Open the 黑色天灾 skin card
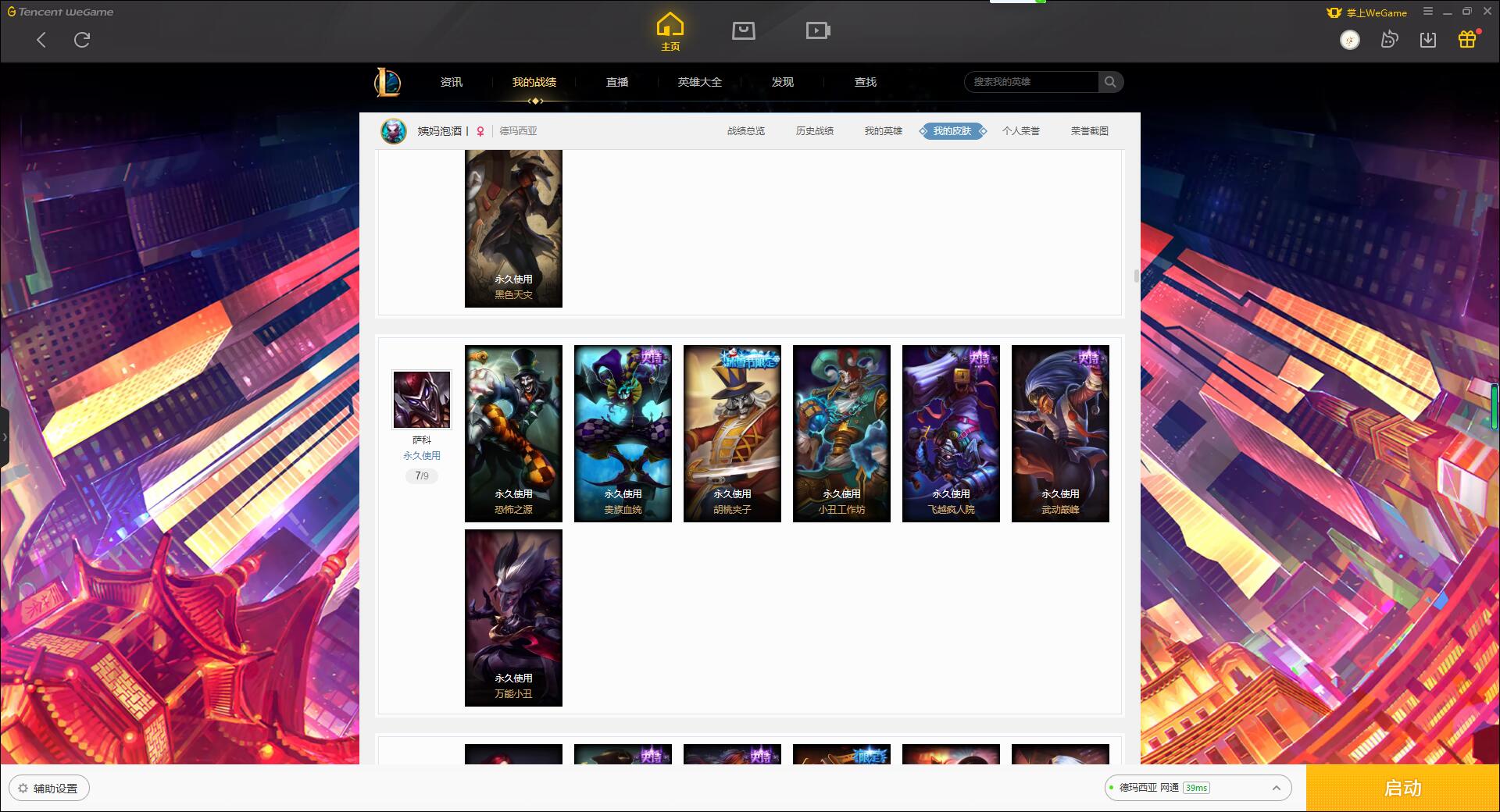The image size is (1500, 812). (x=513, y=228)
